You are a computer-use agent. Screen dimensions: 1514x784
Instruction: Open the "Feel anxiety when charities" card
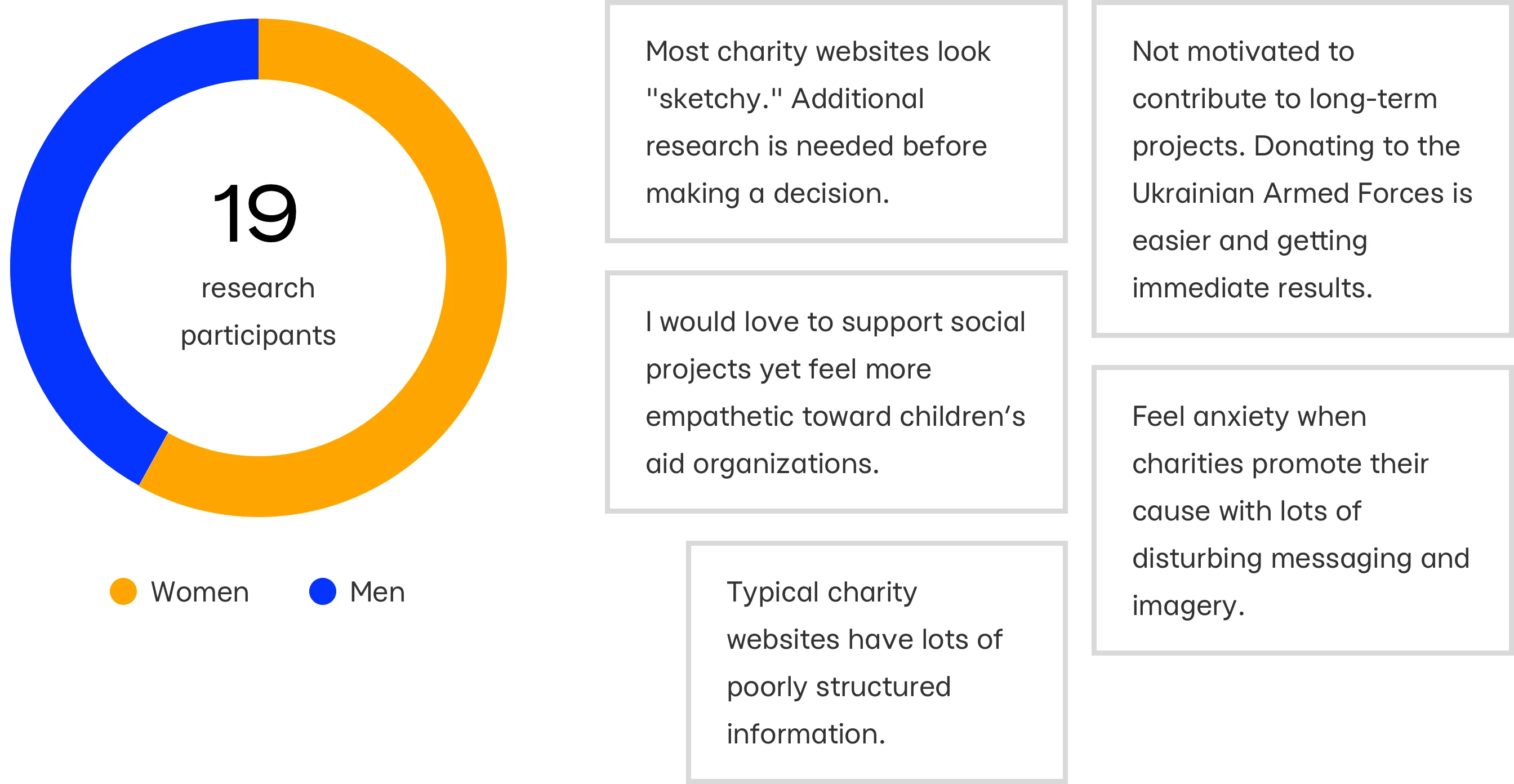click(x=1302, y=510)
